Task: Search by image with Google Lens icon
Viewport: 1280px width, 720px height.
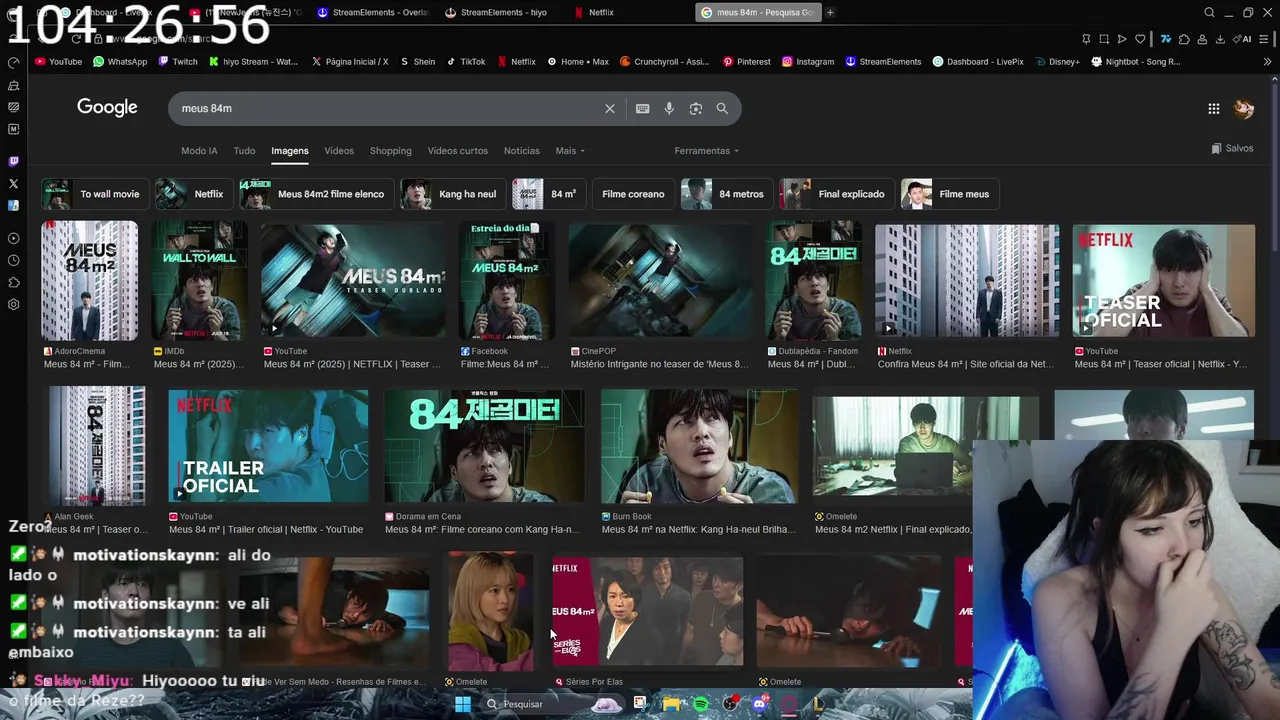Action: point(696,108)
